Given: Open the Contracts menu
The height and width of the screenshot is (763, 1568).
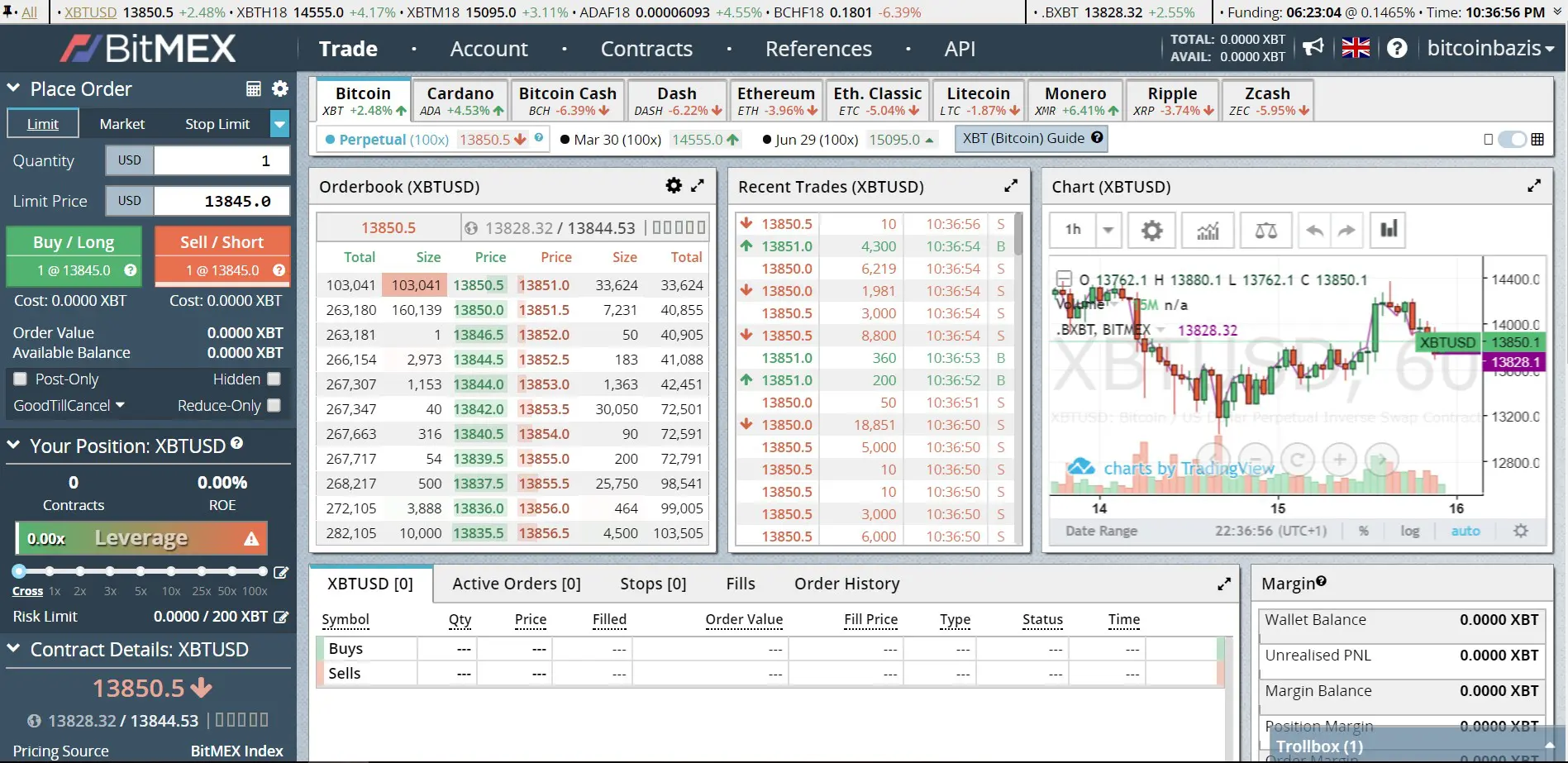Looking at the screenshot, I should 646,49.
